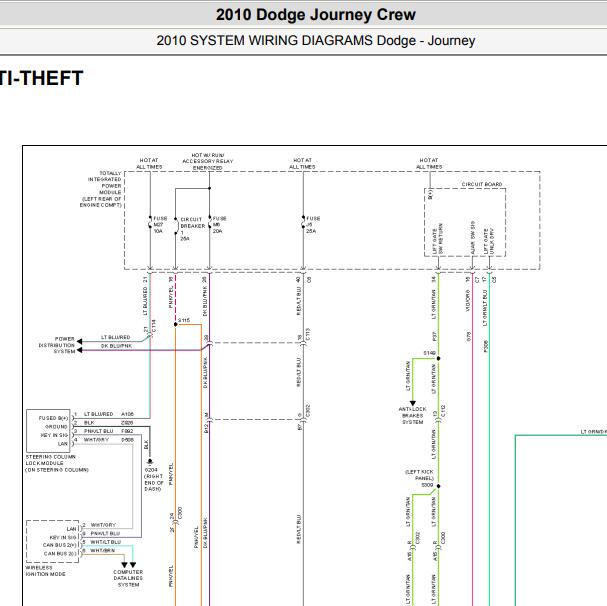Click the "LIFT GATE UNLK DRV" vertical label
Screen dimensions: 607x606
(489, 241)
